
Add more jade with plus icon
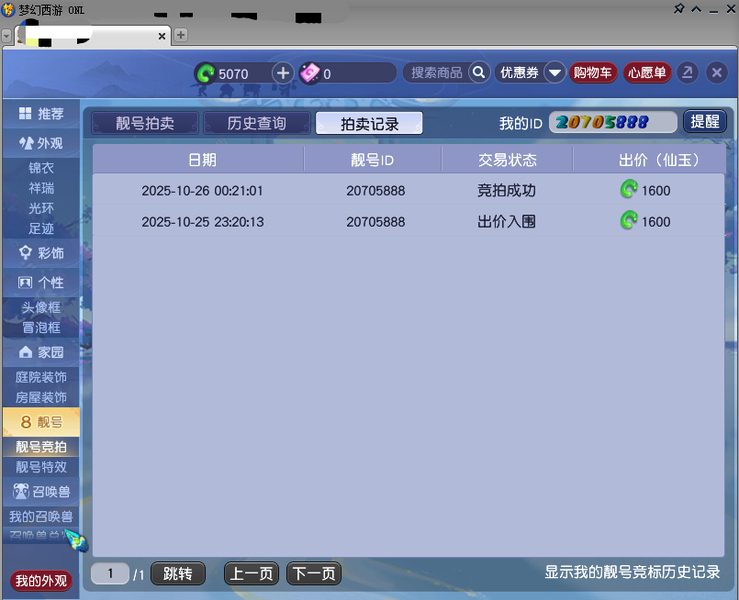(283, 73)
